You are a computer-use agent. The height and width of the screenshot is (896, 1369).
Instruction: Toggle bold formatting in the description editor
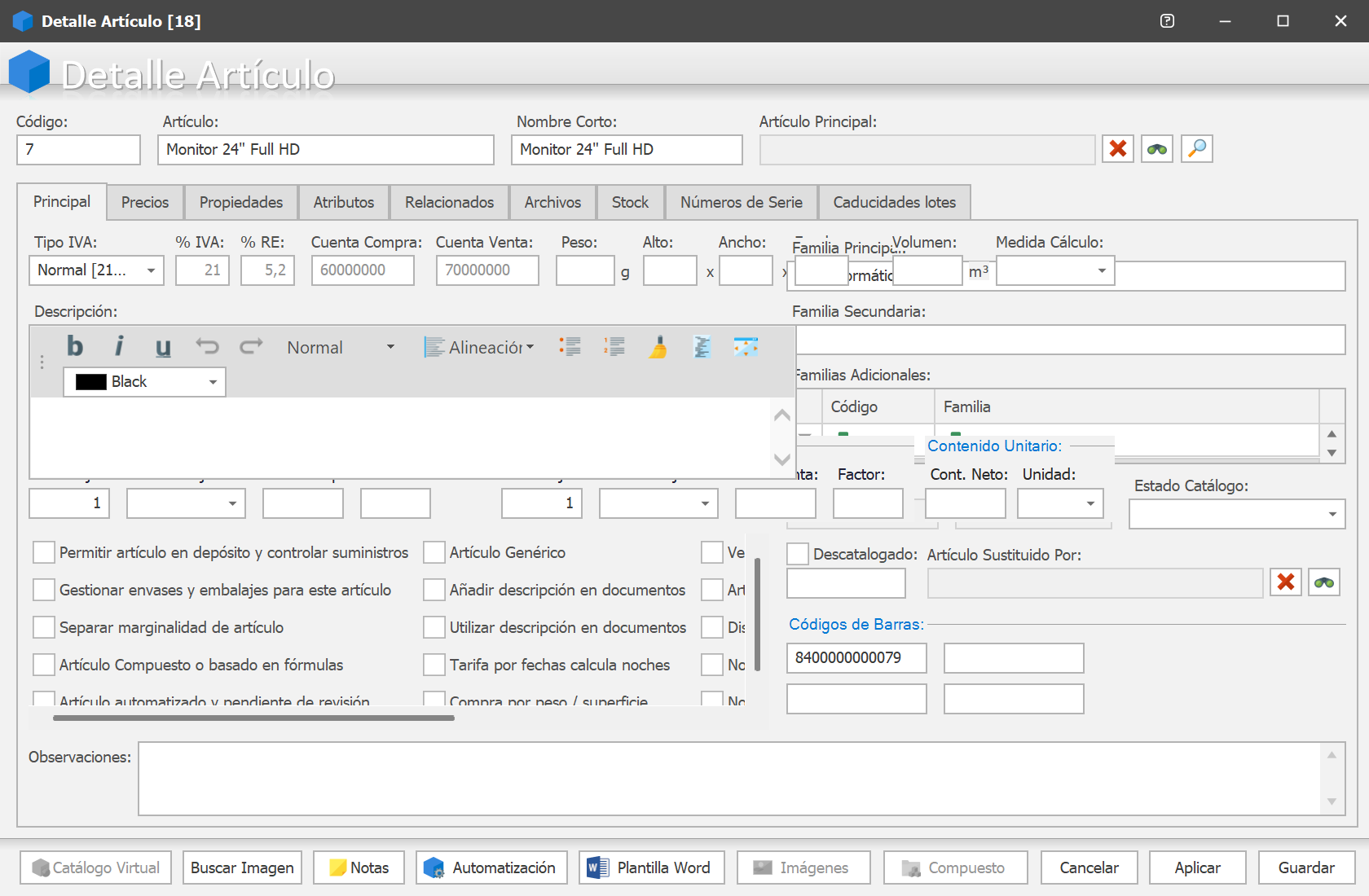pos(75,347)
